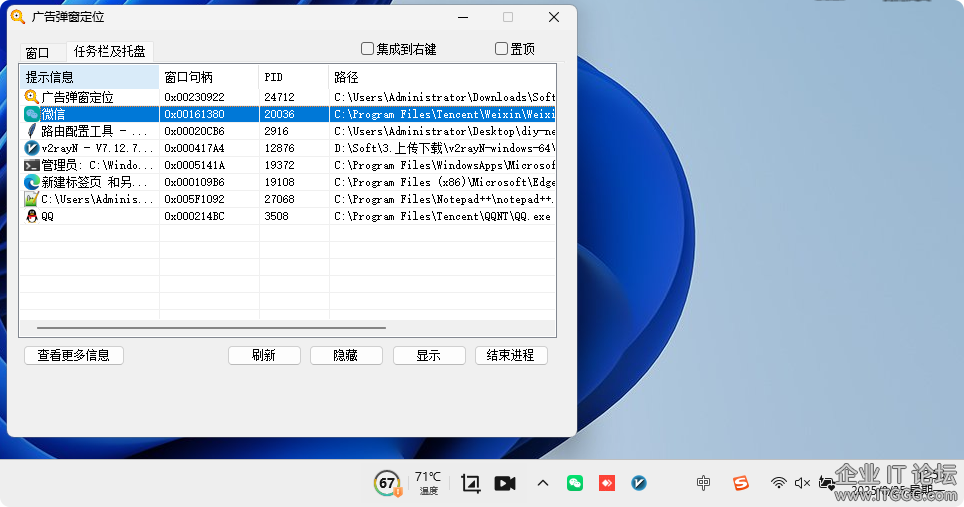
Task: Click handle value 0x00230922
Action: coord(194,97)
